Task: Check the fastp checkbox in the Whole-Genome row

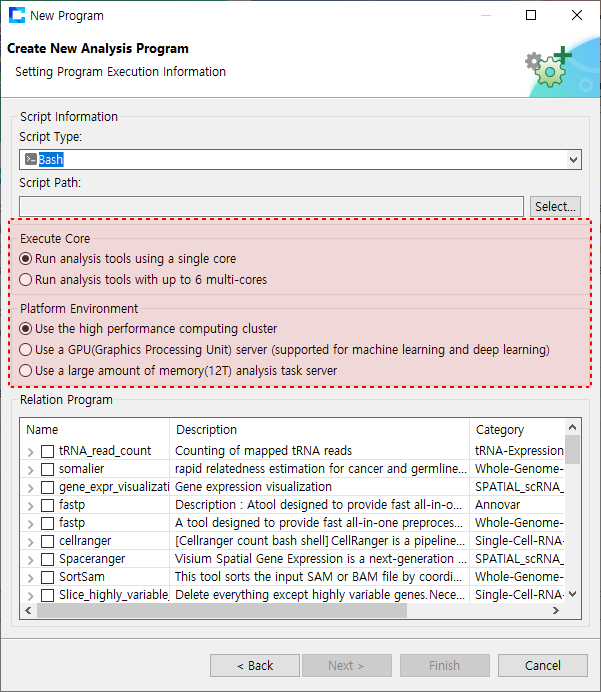Action: [47, 523]
